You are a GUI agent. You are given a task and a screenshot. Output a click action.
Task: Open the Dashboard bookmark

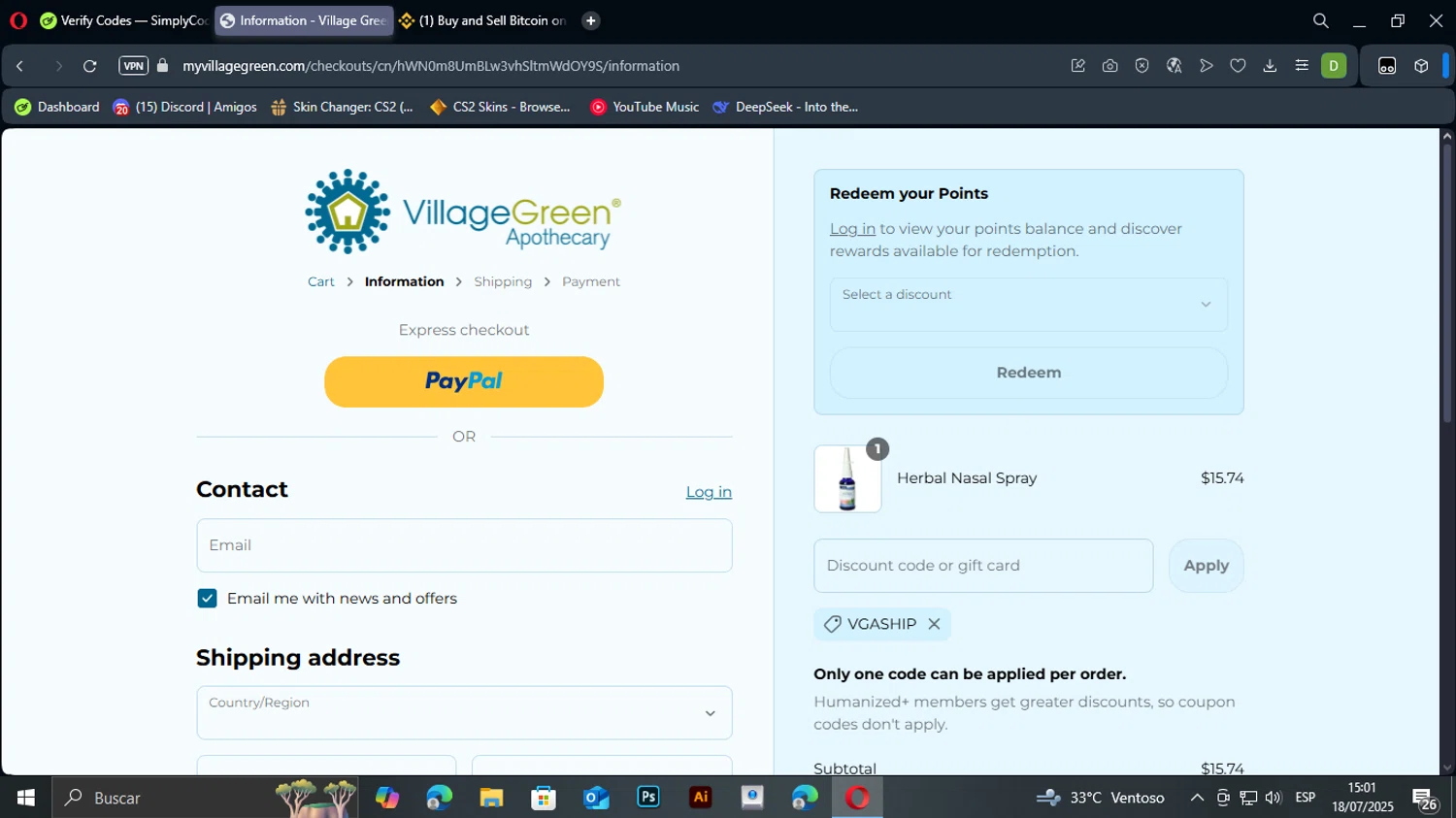click(x=57, y=107)
